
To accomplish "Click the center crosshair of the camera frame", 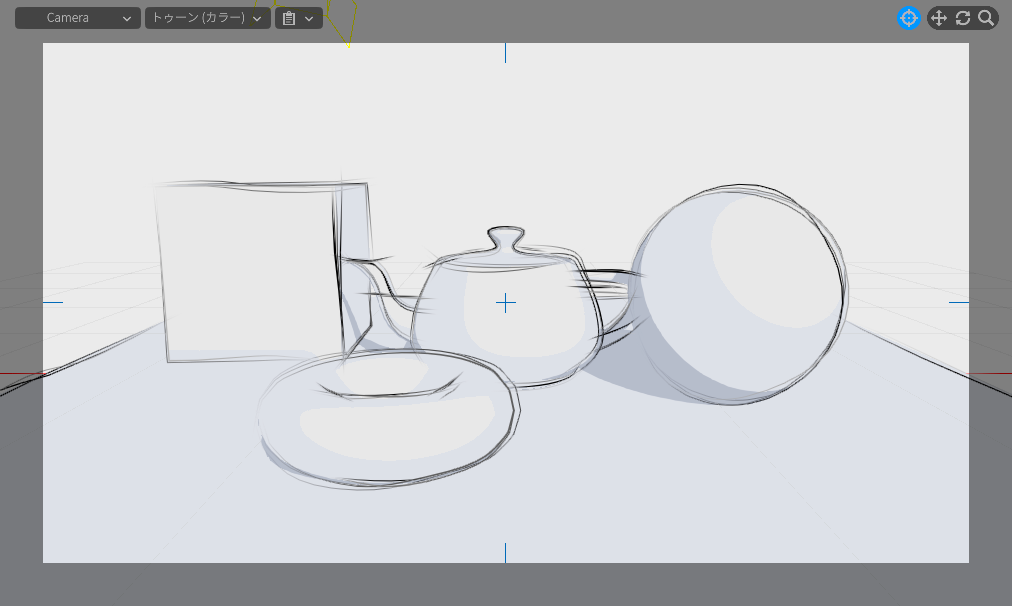I will (x=506, y=303).
